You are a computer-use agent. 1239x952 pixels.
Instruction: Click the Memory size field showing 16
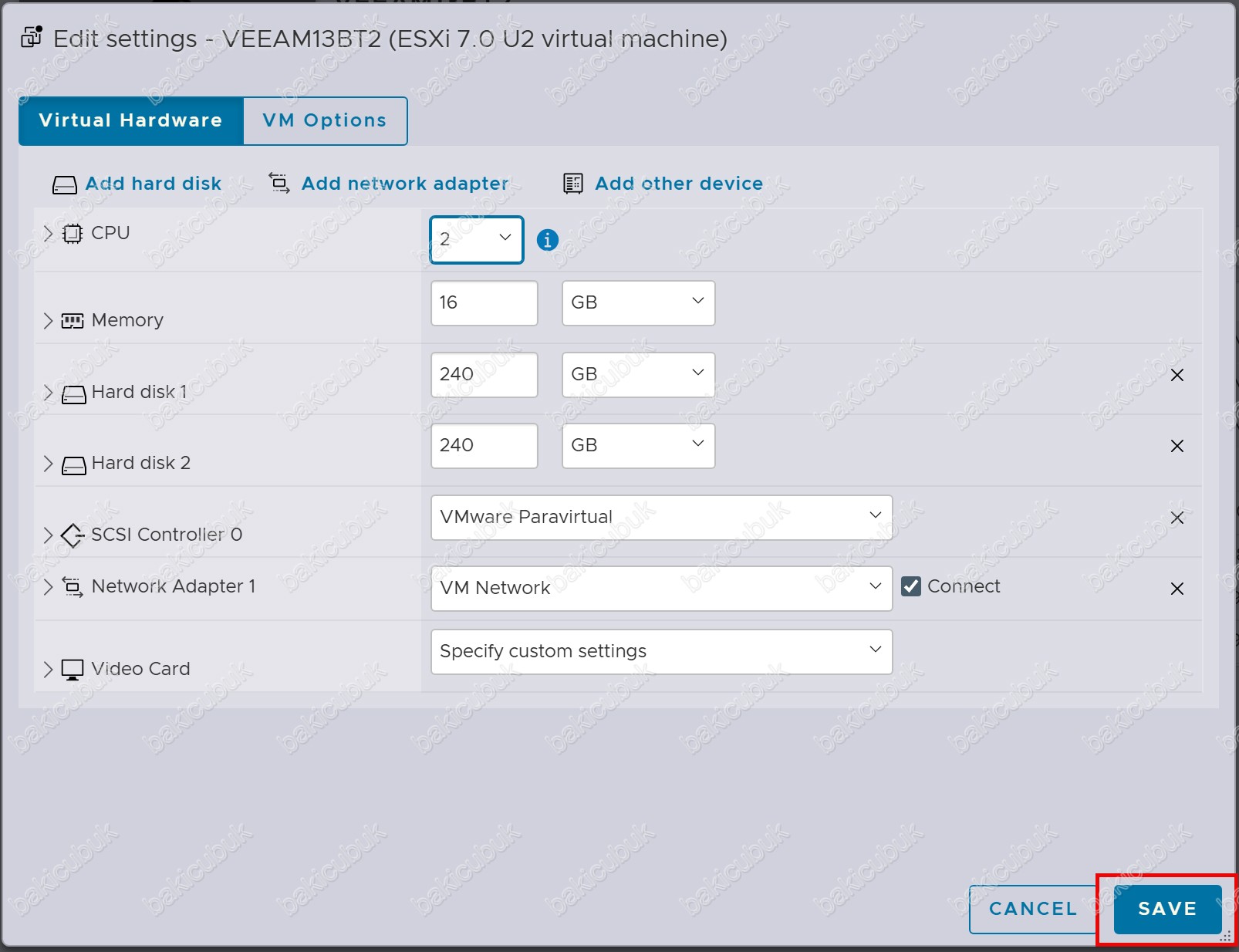point(484,303)
